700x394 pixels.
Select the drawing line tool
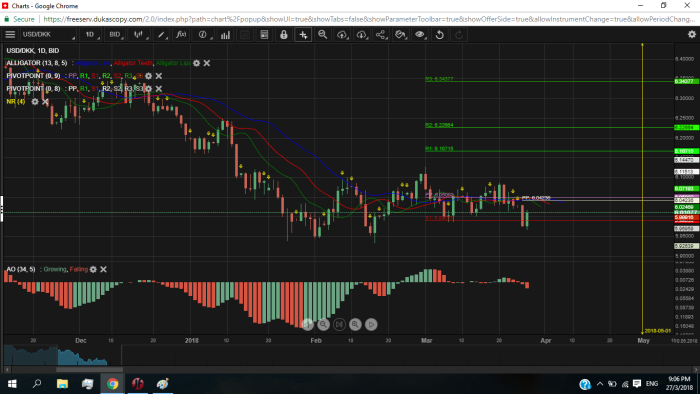(x=161, y=34)
